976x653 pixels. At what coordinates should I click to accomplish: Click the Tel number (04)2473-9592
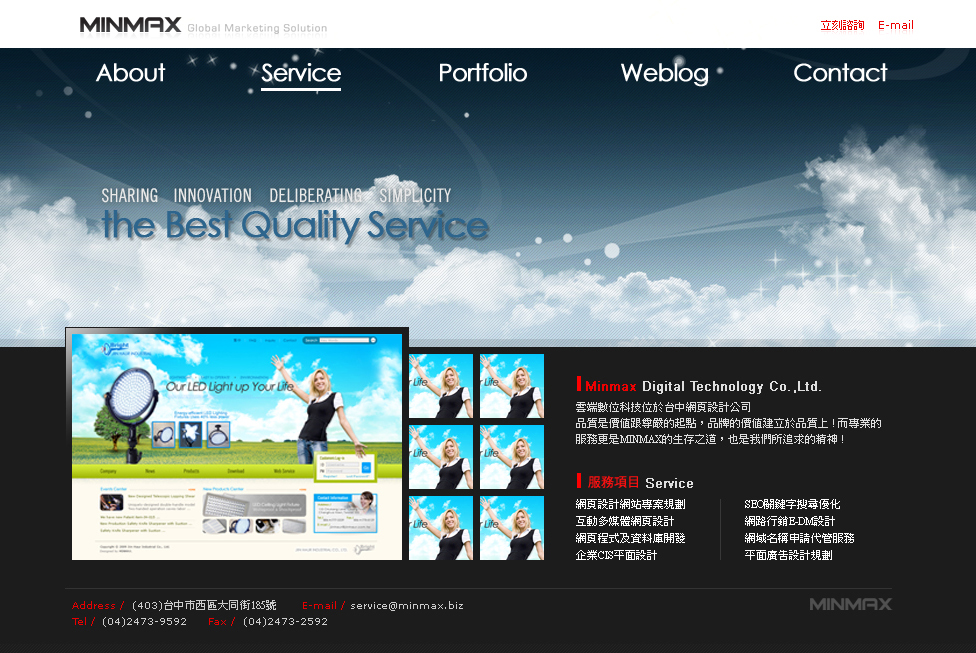pyautogui.click(x=144, y=621)
